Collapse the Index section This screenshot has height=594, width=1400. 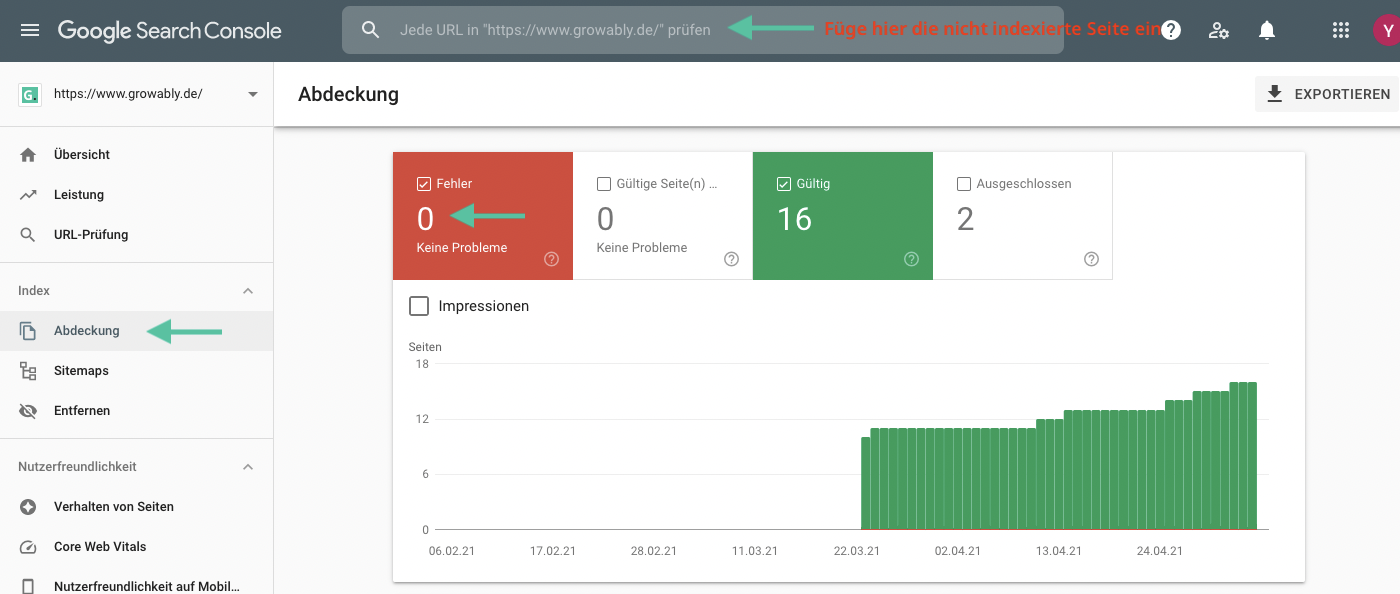coord(248,291)
